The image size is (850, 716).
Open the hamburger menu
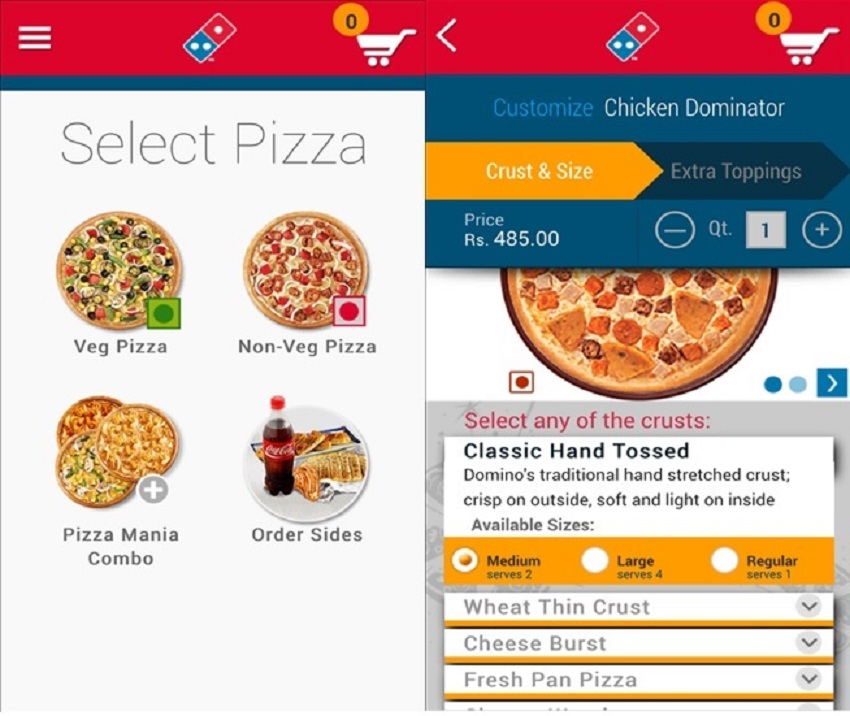35,38
